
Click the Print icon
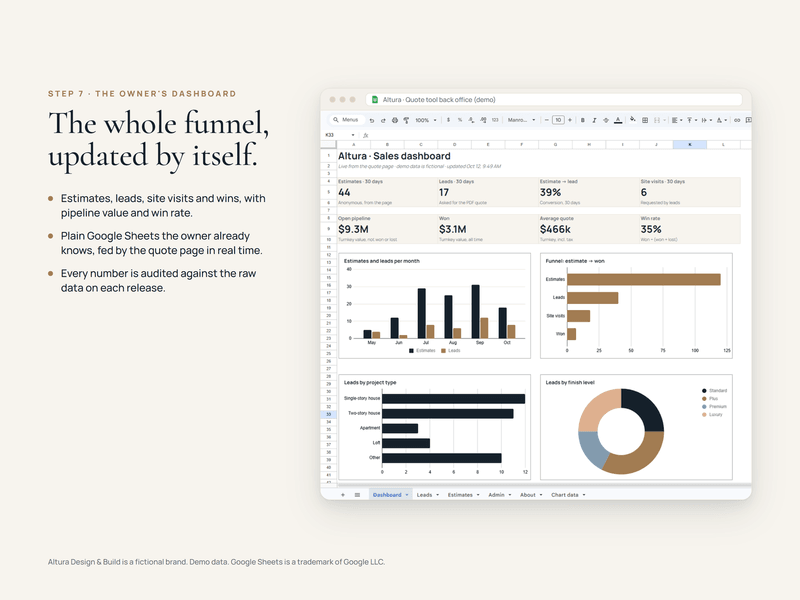coord(394,120)
